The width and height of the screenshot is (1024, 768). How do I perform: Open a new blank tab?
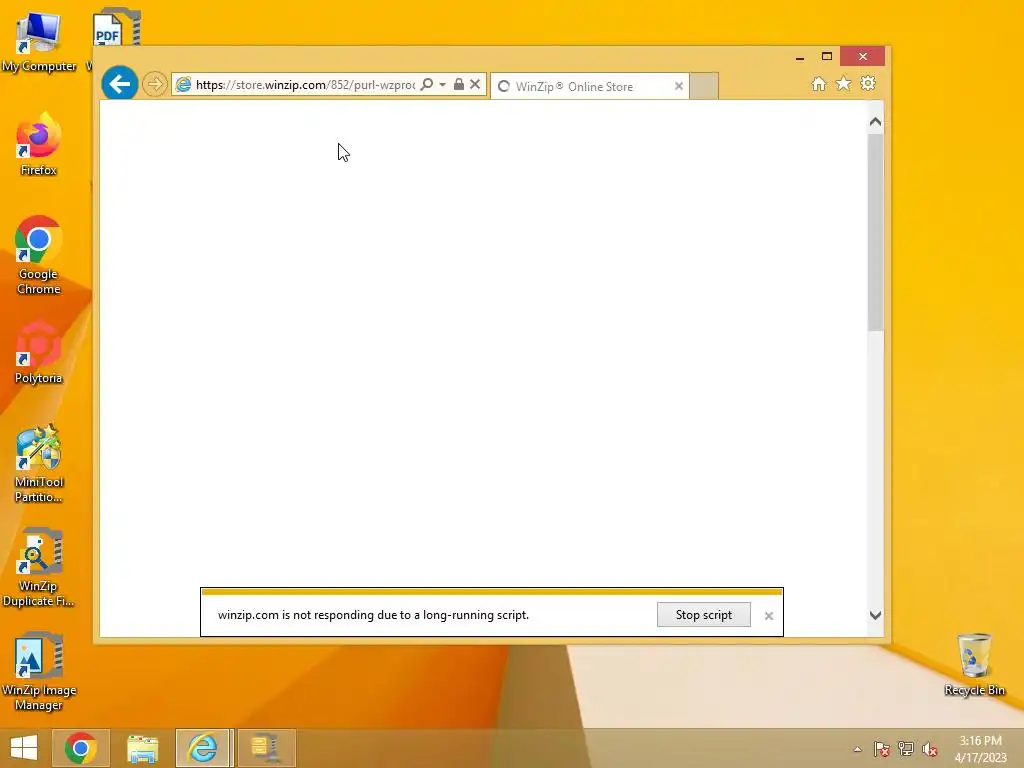point(704,86)
